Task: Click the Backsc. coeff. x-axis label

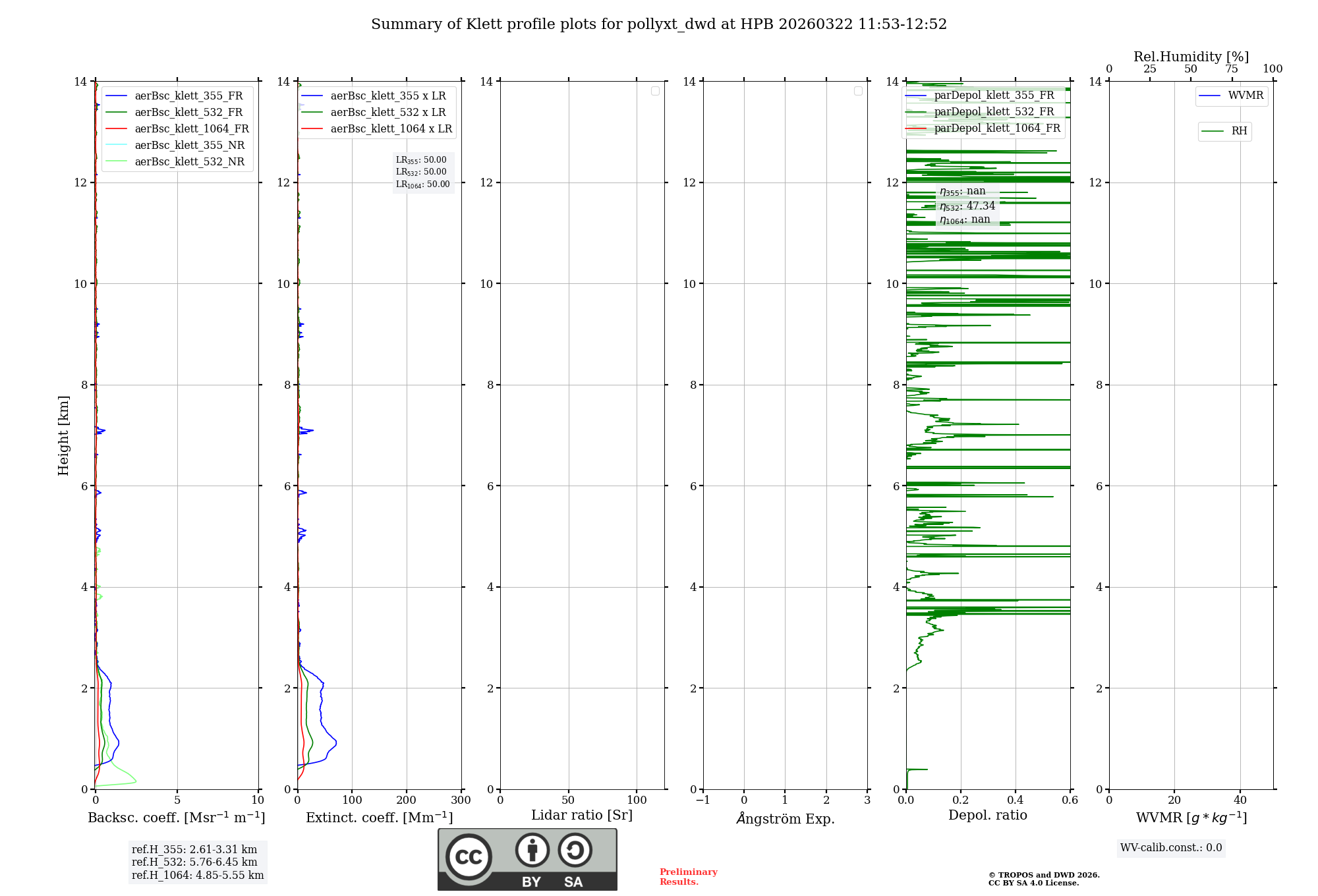Action: pyautogui.click(x=176, y=818)
